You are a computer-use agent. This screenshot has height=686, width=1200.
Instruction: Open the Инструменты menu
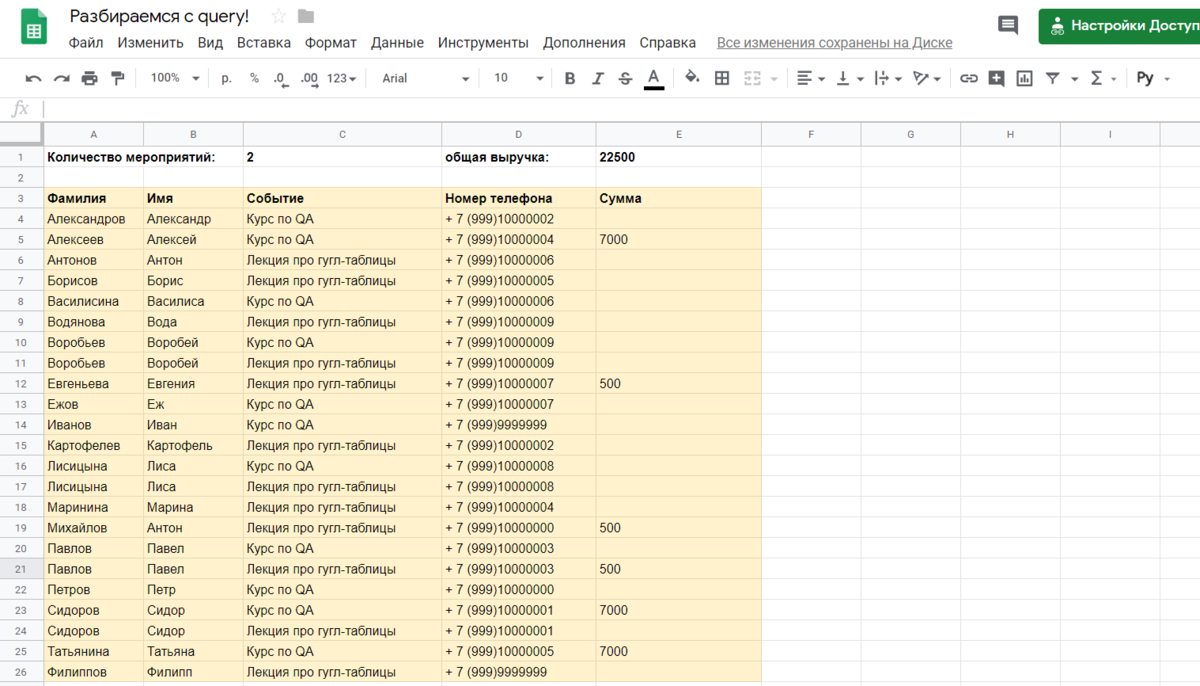pyautogui.click(x=483, y=43)
